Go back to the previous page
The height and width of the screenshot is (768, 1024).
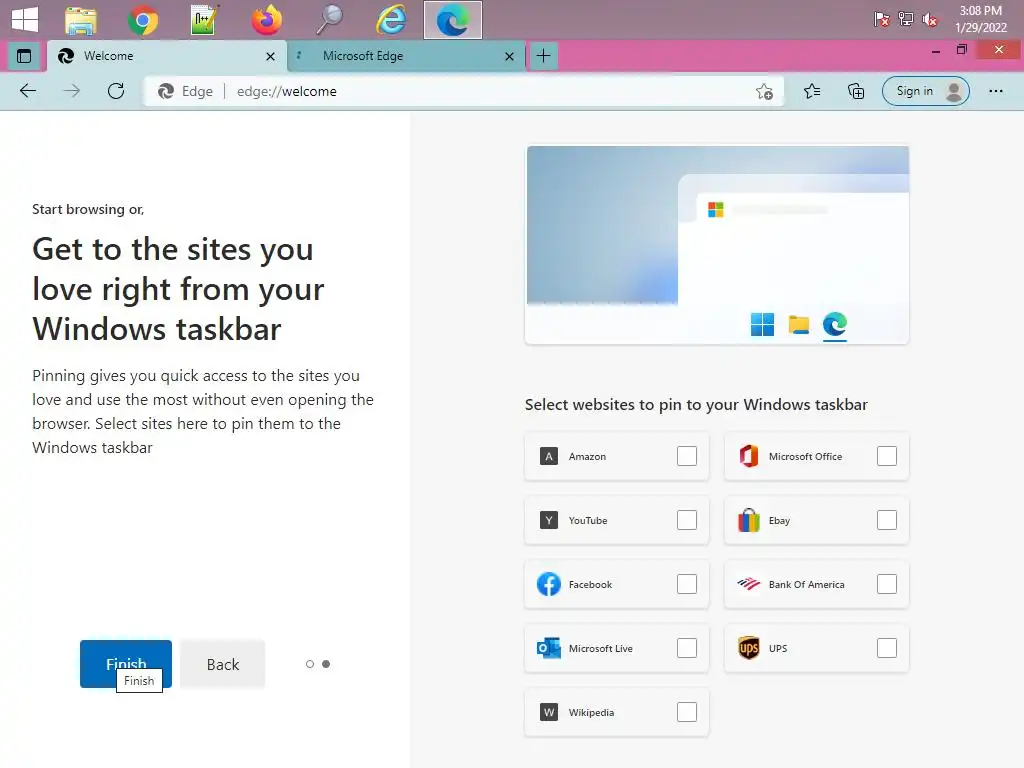point(28,91)
